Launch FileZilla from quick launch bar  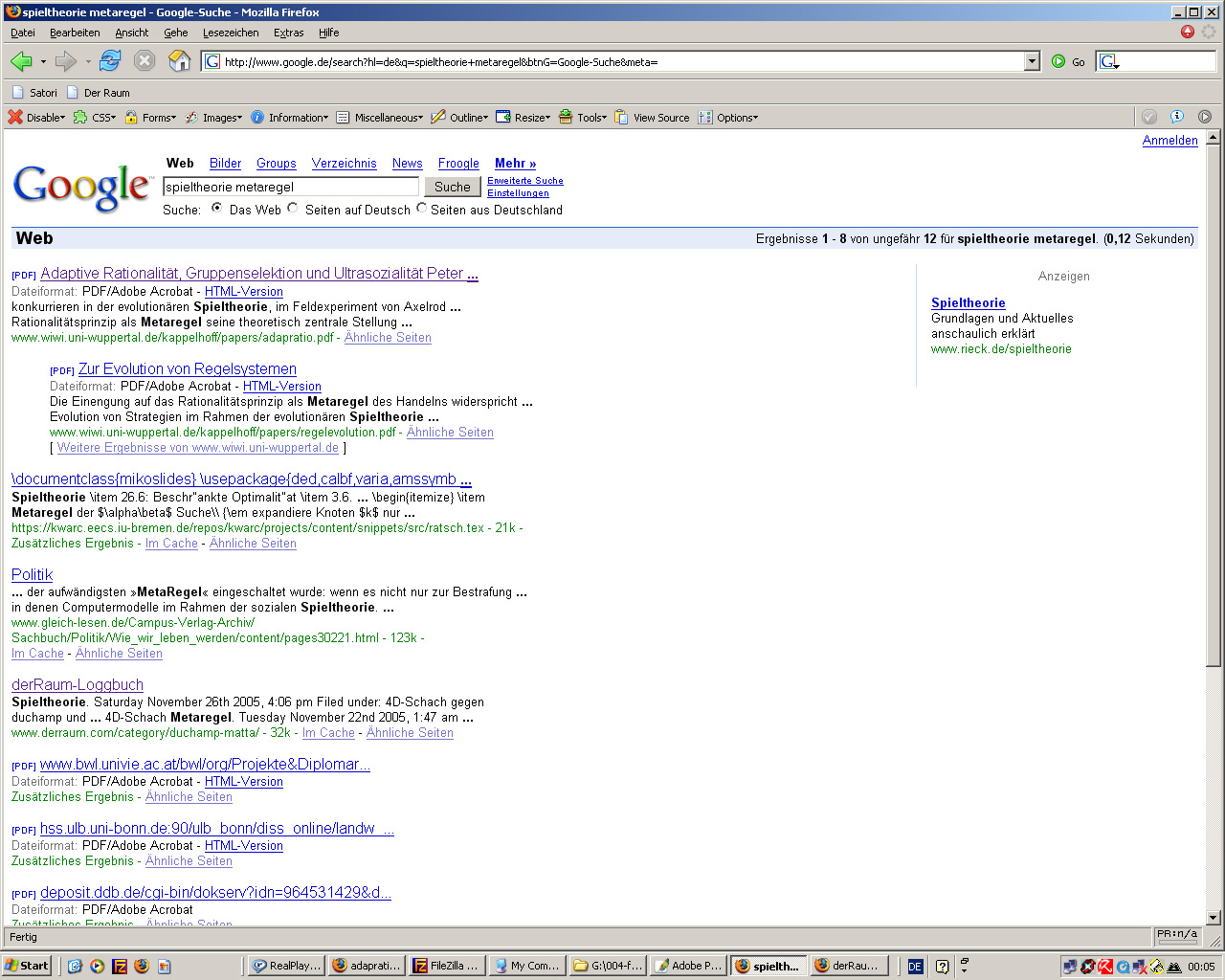pyautogui.click(x=120, y=966)
